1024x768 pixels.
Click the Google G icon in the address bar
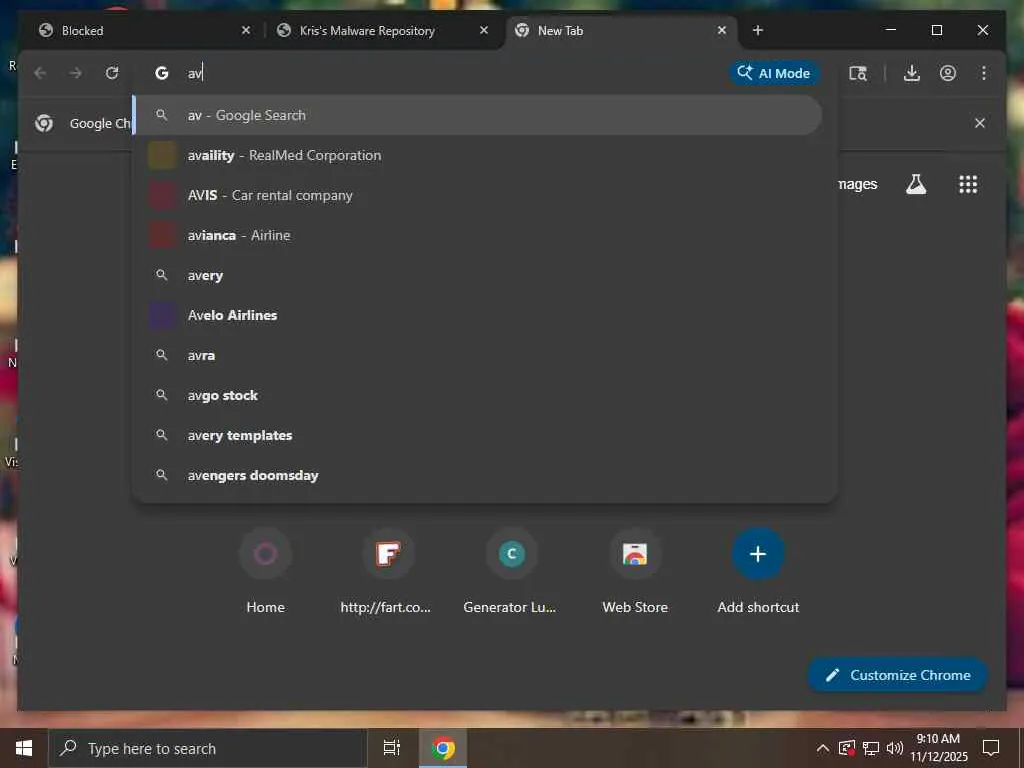point(161,73)
